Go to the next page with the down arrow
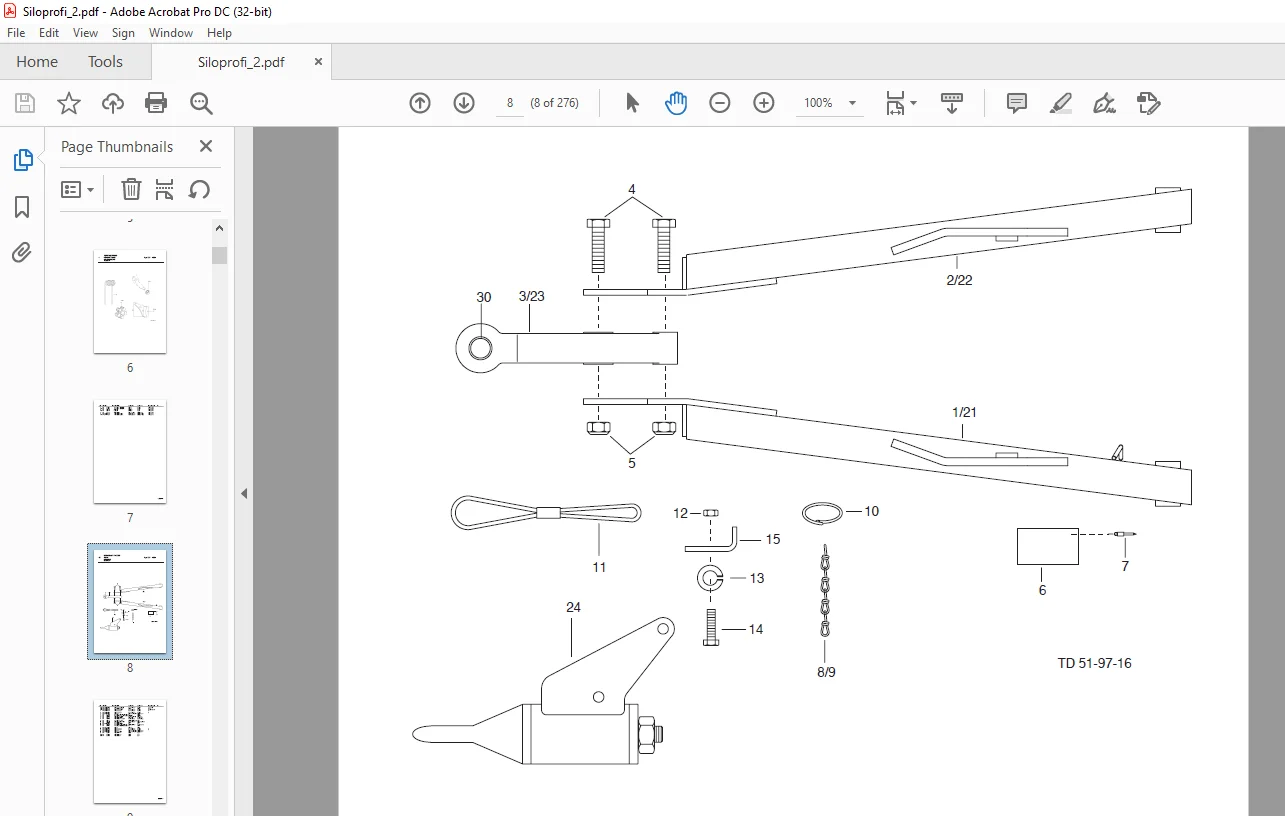1285x816 pixels. click(x=464, y=103)
